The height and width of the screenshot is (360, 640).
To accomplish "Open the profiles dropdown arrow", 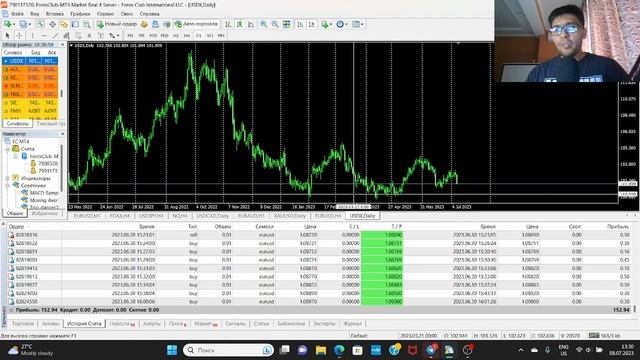I will tap(30, 24).
